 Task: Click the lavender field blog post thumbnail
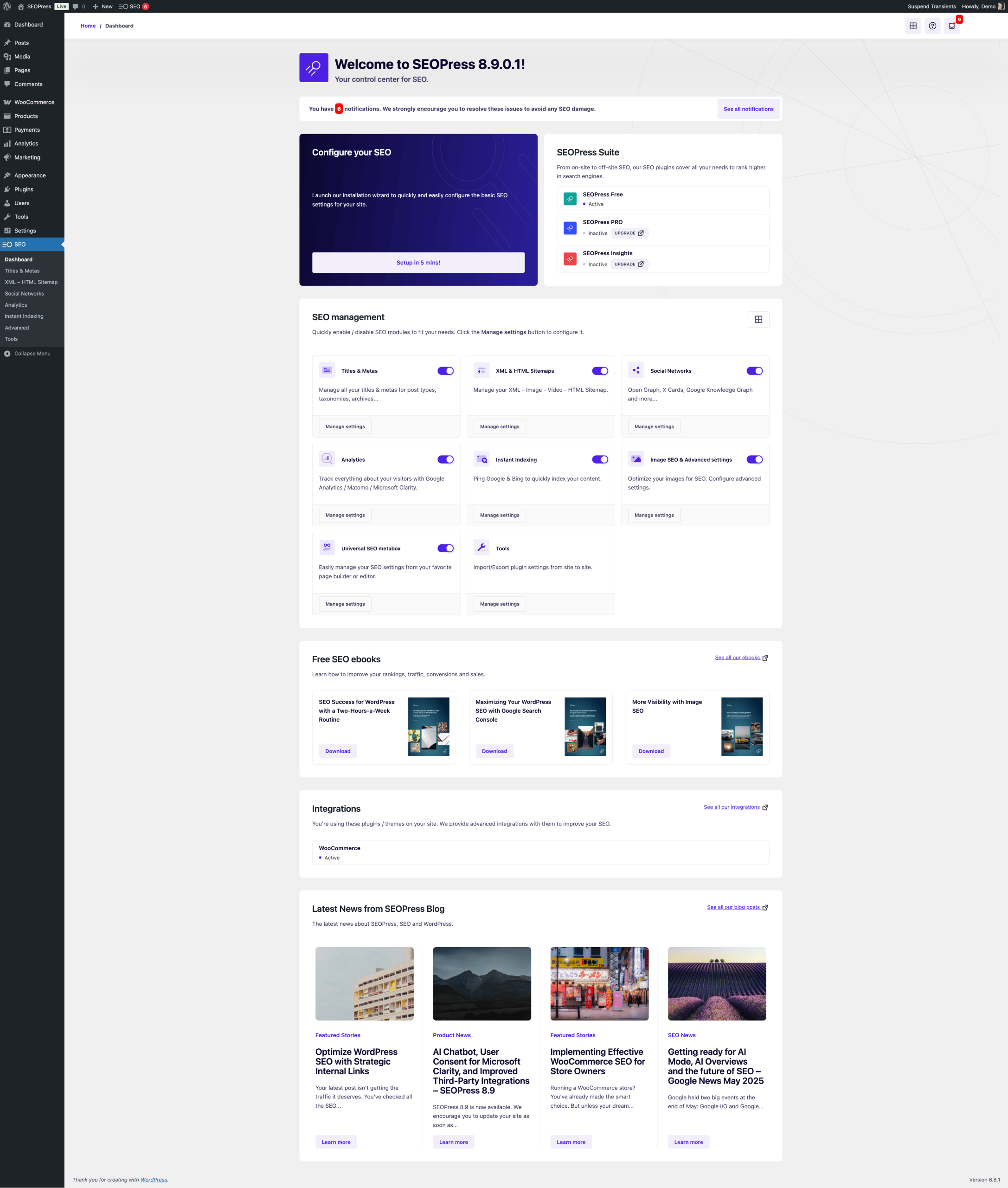click(x=717, y=983)
